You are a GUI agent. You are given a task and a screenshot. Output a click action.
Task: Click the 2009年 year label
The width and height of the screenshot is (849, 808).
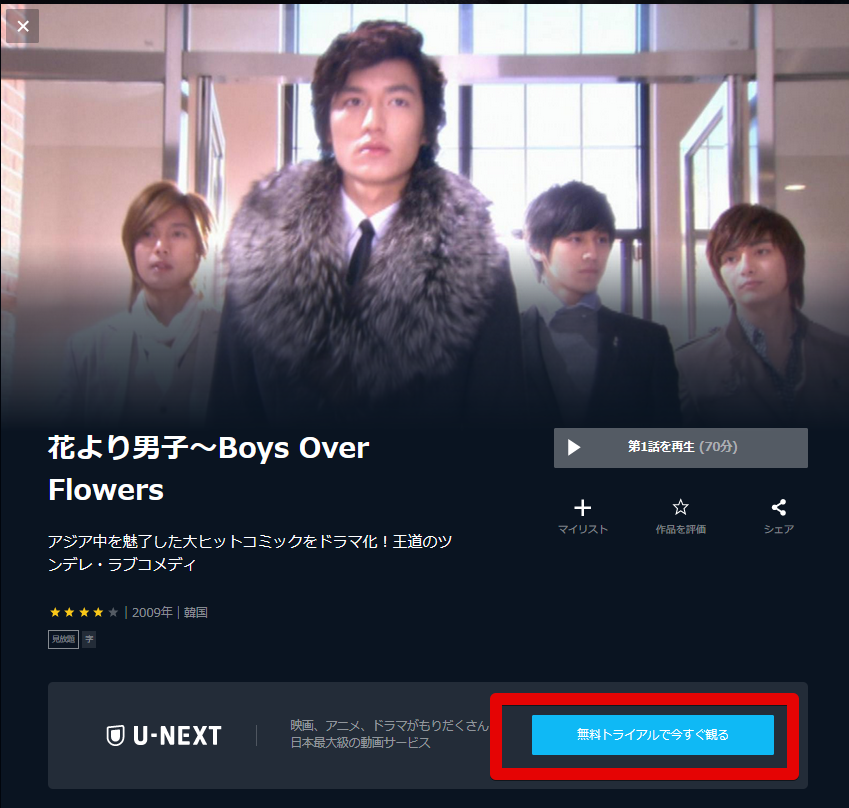pos(152,612)
